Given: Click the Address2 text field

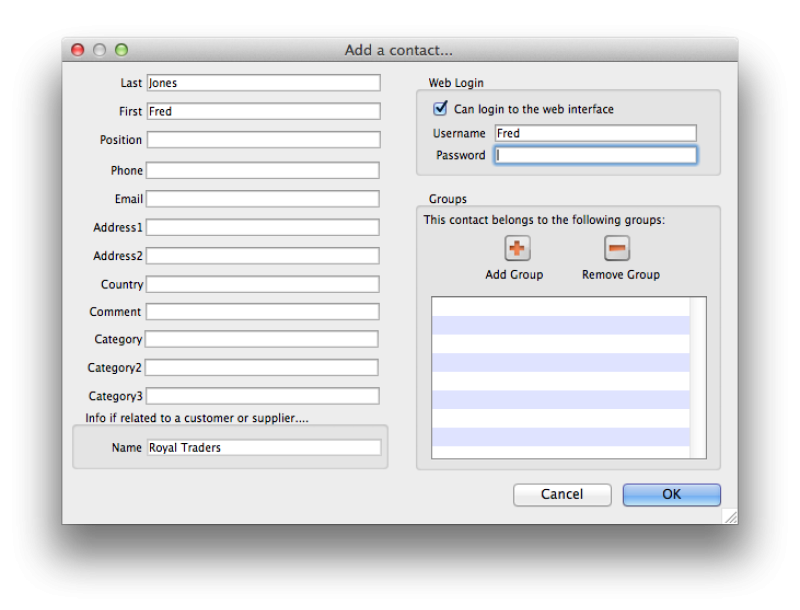Looking at the screenshot, I should click(x=262, y=255).
